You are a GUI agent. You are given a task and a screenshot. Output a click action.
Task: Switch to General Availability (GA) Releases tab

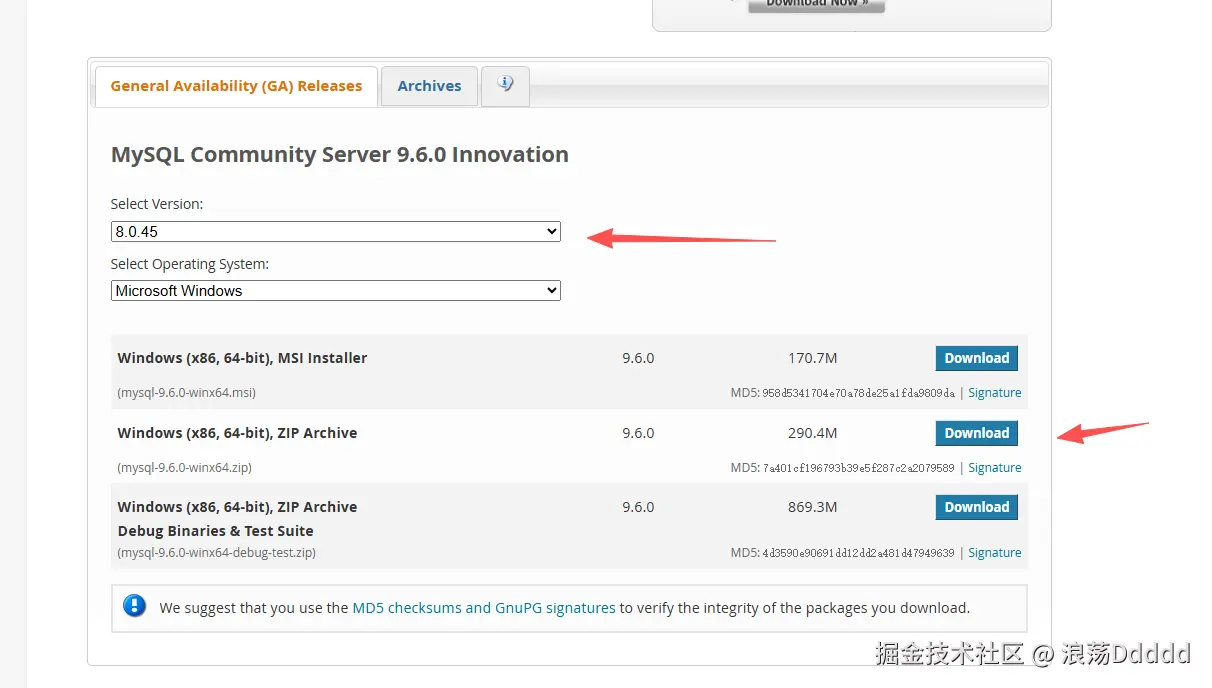point(236,86)
